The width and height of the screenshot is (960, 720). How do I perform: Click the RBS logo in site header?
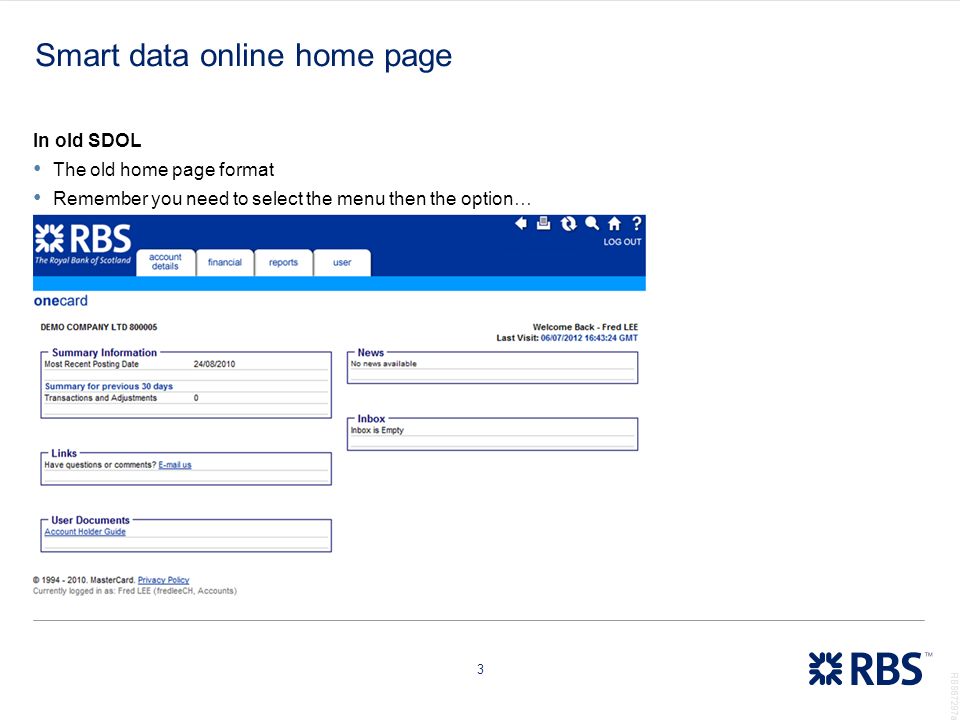(83, 244)
